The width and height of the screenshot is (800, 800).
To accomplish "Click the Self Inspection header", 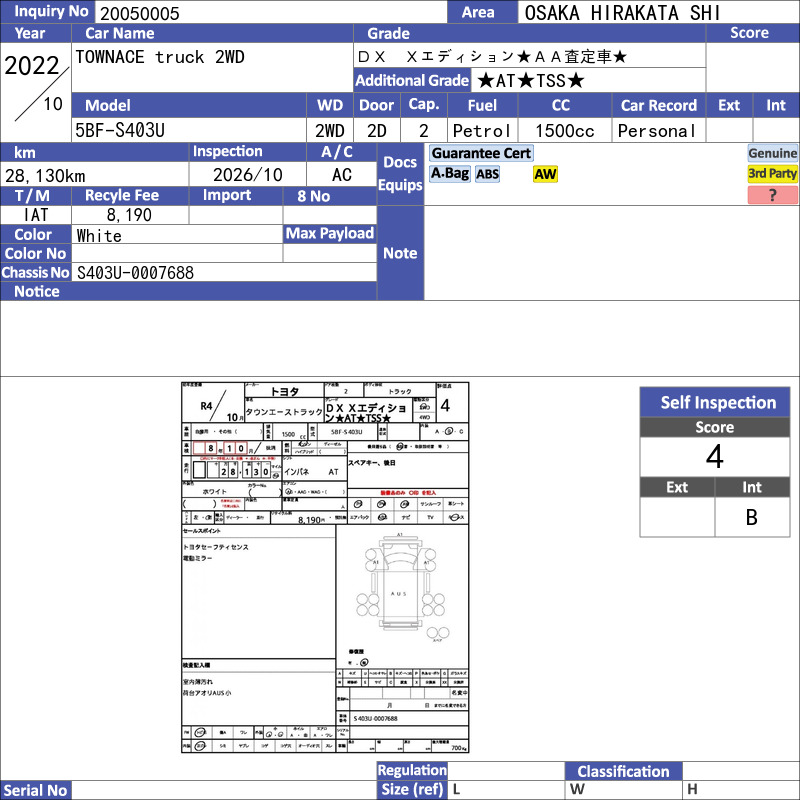I will (x=715, y=402).
